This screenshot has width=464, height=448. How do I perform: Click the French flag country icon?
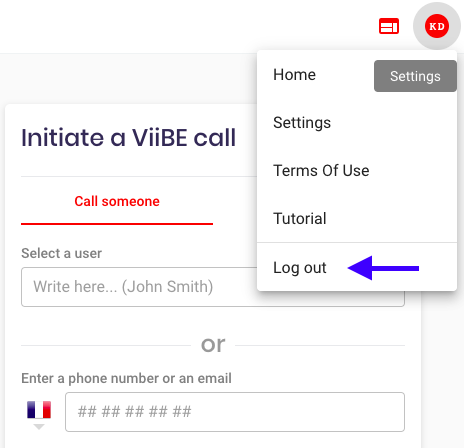39,409
